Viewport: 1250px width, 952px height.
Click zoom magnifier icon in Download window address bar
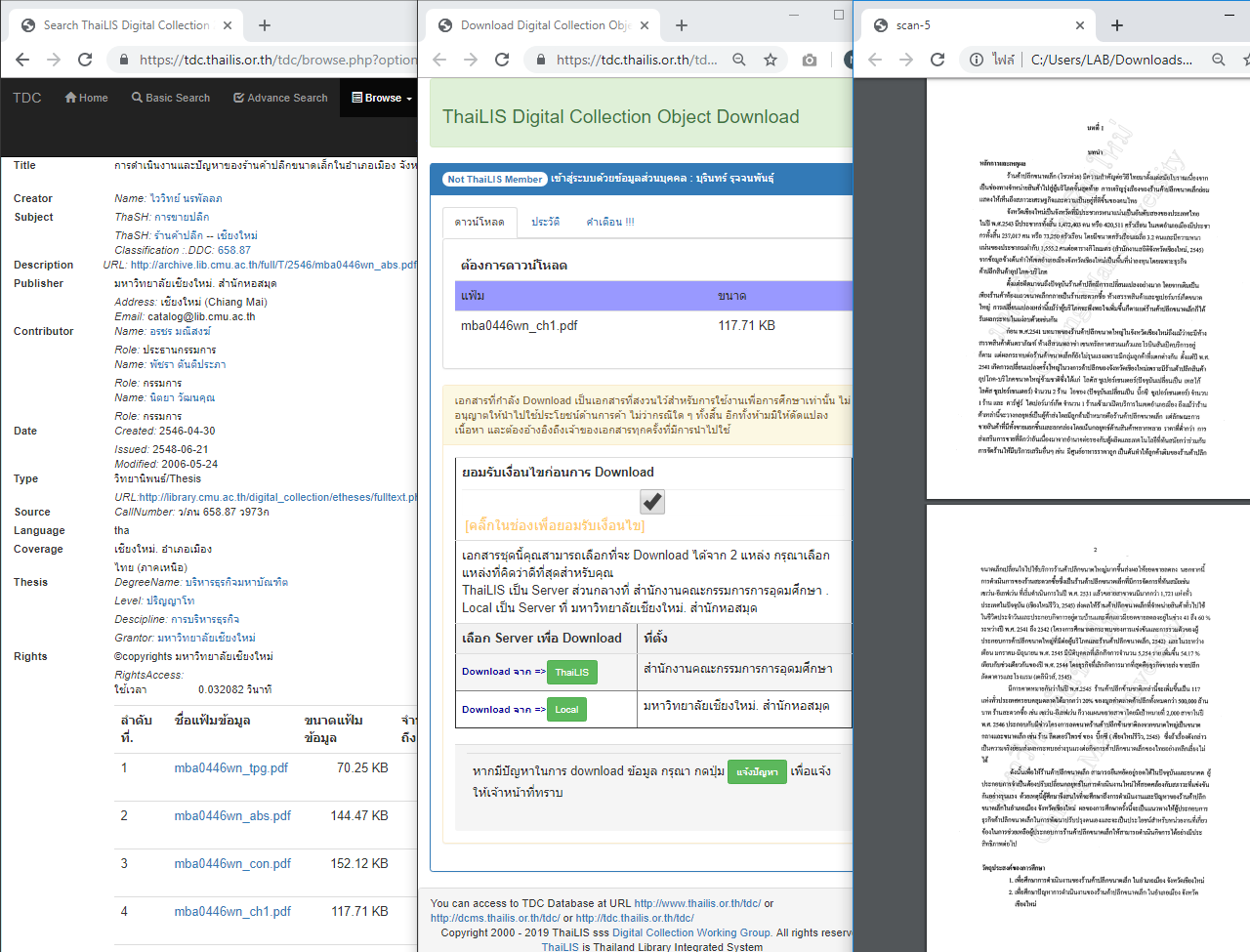coord(739,60)
